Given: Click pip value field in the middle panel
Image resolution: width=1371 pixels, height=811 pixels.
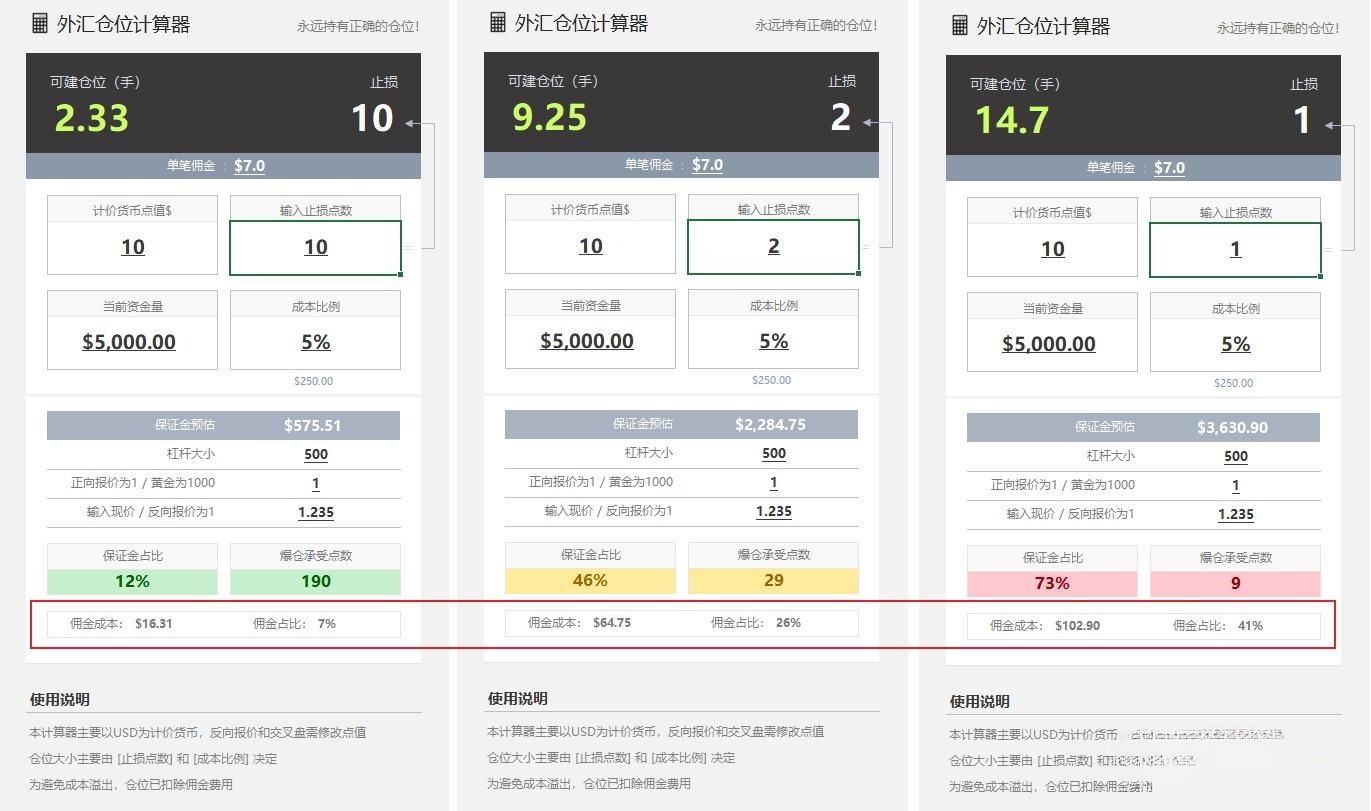Looking at the screenshot, I should click(590, 246).
